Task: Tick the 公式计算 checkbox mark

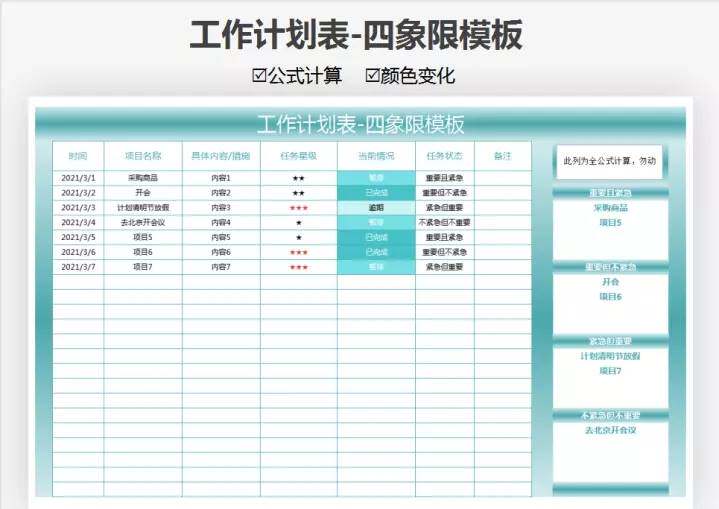Action: [259, 76]
